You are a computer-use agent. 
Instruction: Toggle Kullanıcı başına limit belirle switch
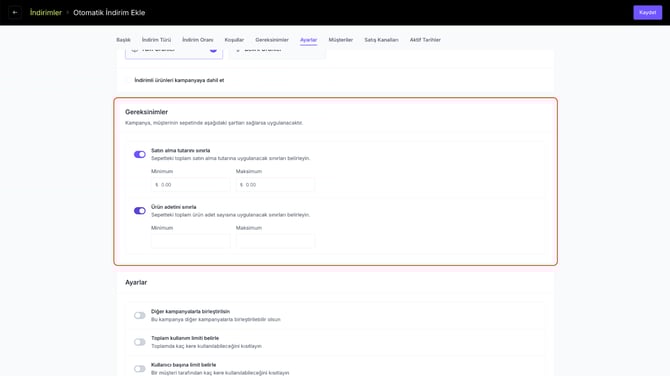click(x=140, y=369)
